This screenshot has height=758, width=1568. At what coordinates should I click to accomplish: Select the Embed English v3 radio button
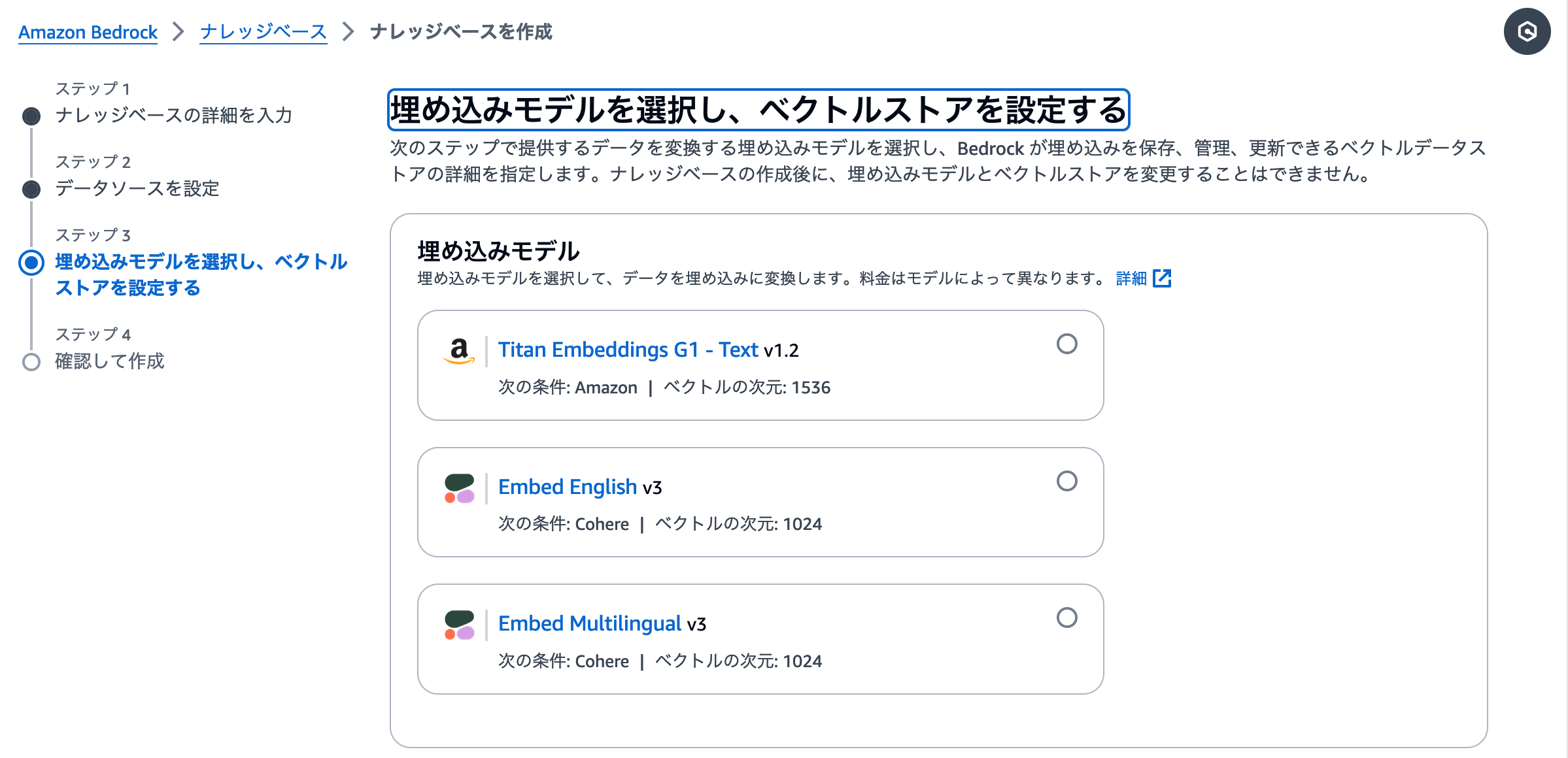pyautogui.click(x=1066, y=482)
